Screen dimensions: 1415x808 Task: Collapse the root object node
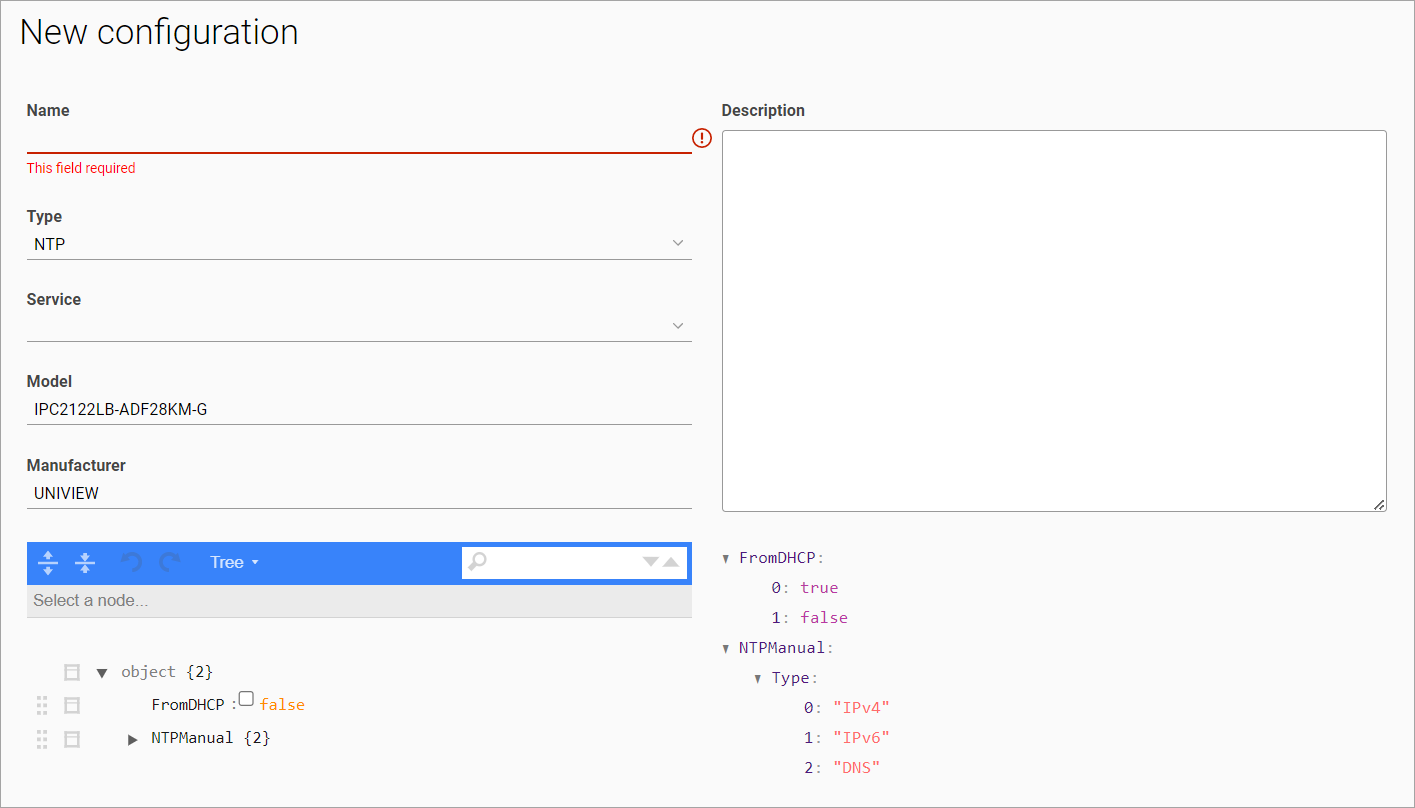(x=101, y=672)
